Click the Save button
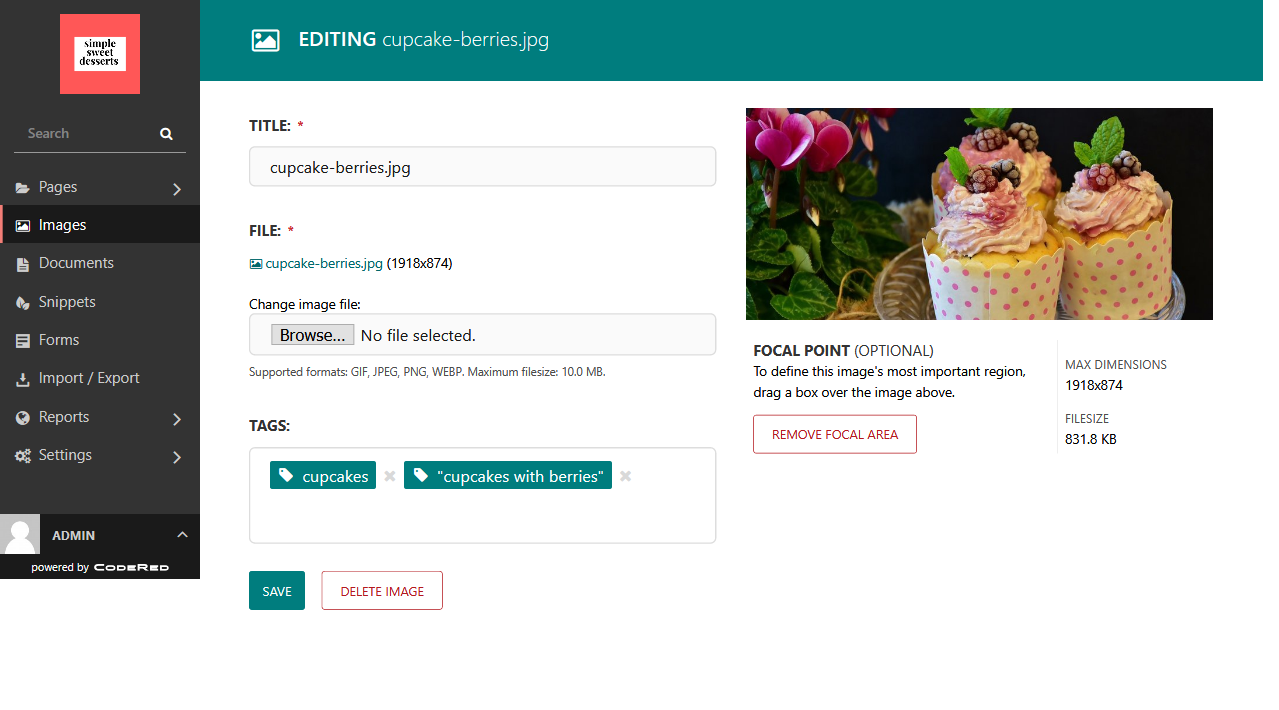 [277, 591]
